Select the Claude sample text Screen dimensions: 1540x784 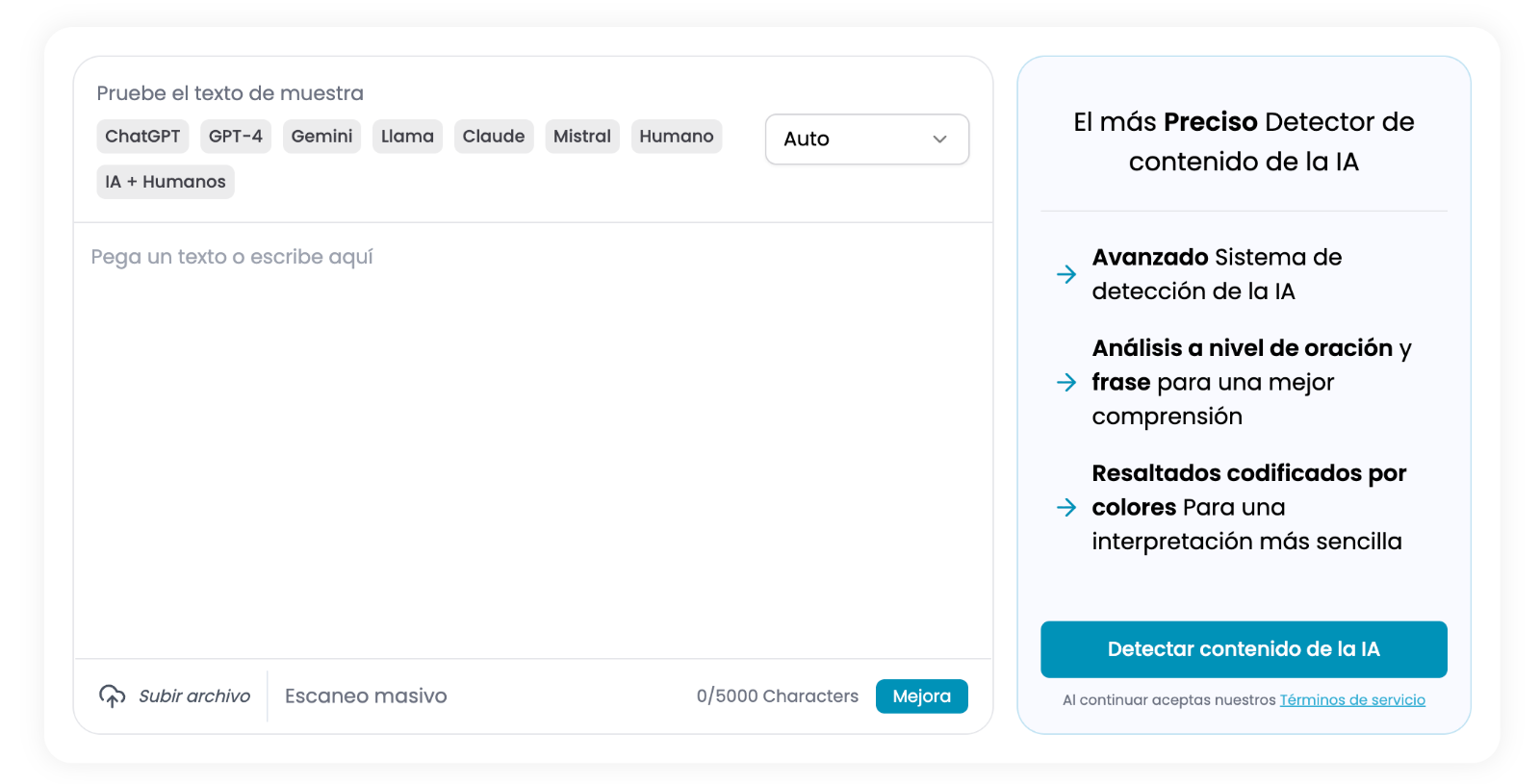pos(494,137)
